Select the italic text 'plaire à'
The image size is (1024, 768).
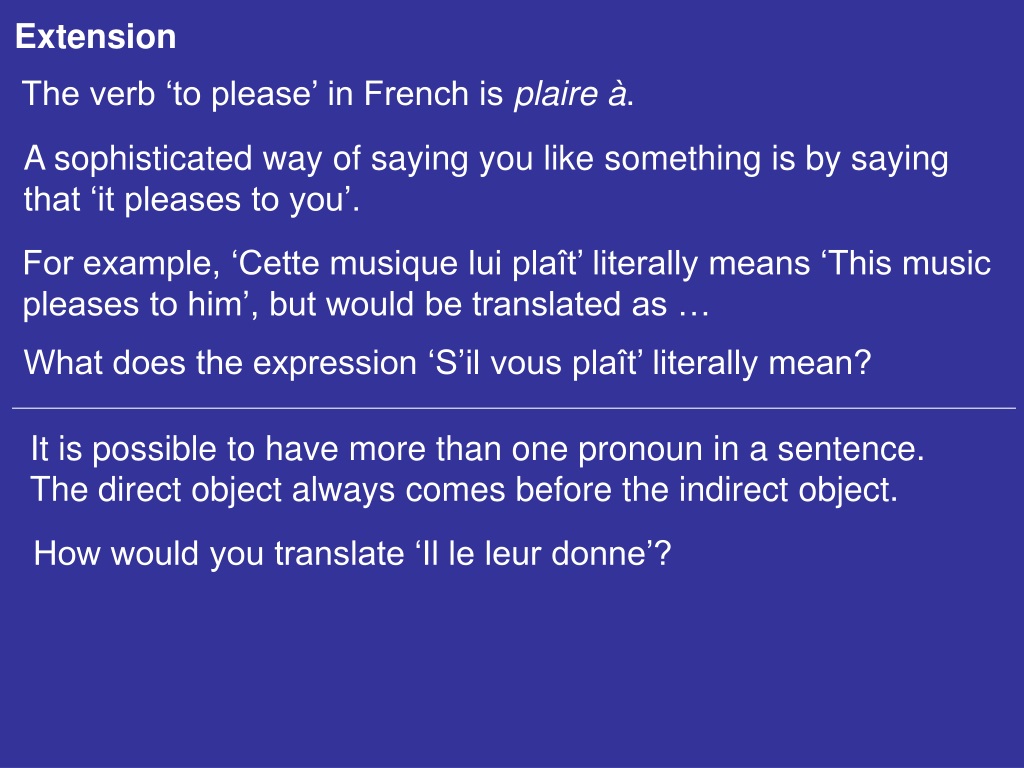(570, 94)
